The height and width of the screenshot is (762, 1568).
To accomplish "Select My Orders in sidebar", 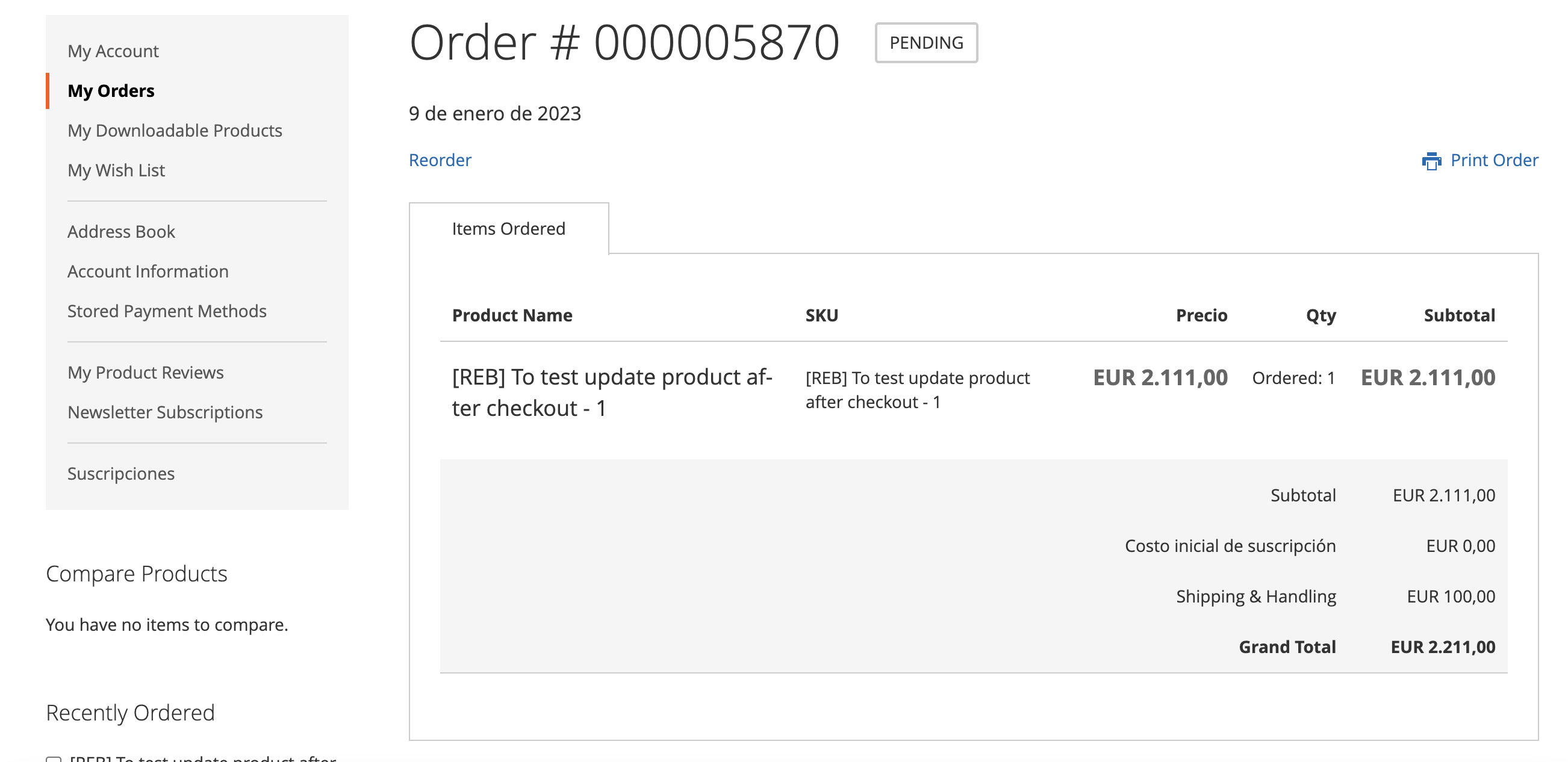I will (x=111, y=91).
